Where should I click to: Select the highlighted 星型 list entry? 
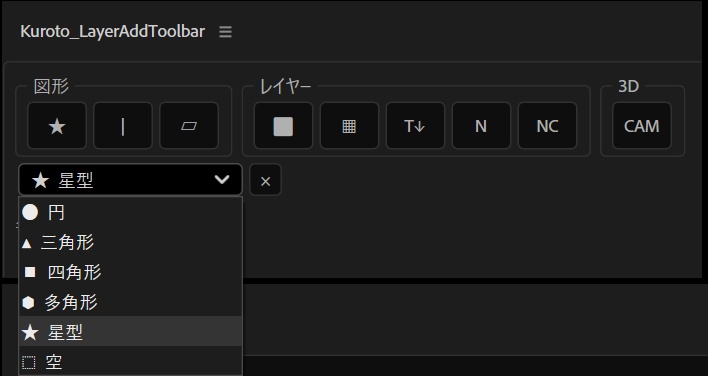[130, 332]
